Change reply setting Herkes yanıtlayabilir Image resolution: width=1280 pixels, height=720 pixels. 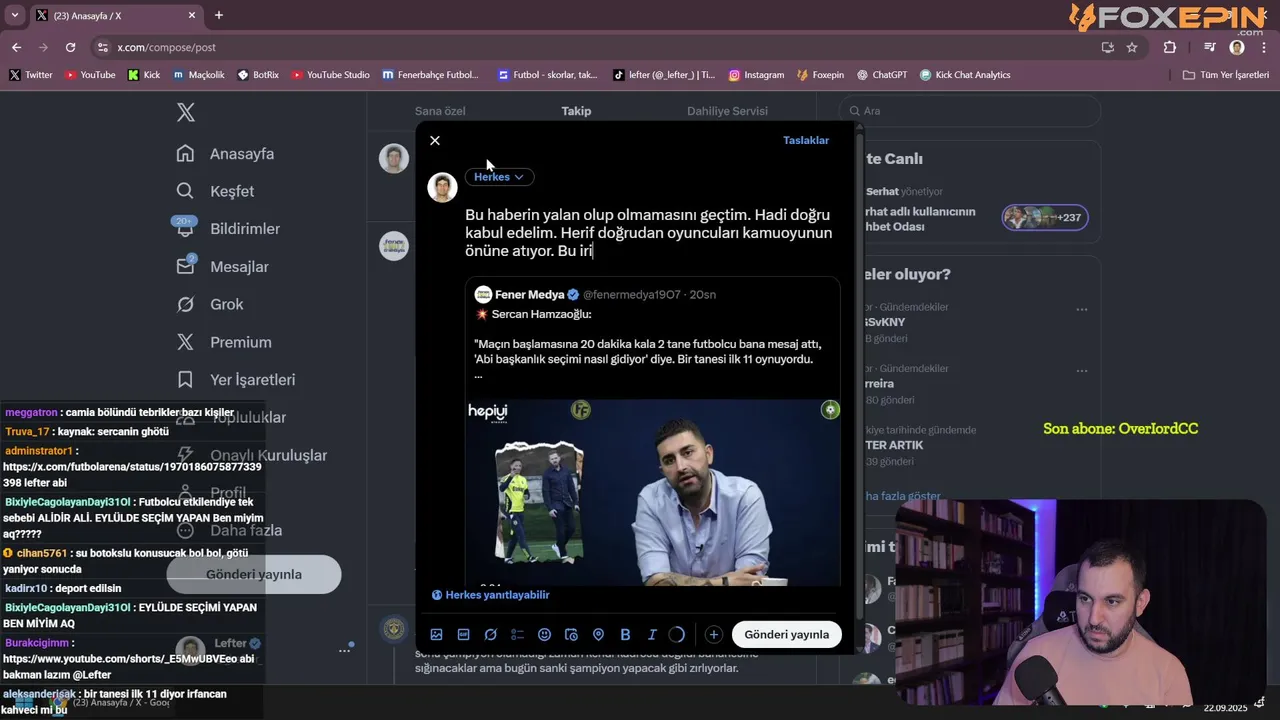point(490,595)
